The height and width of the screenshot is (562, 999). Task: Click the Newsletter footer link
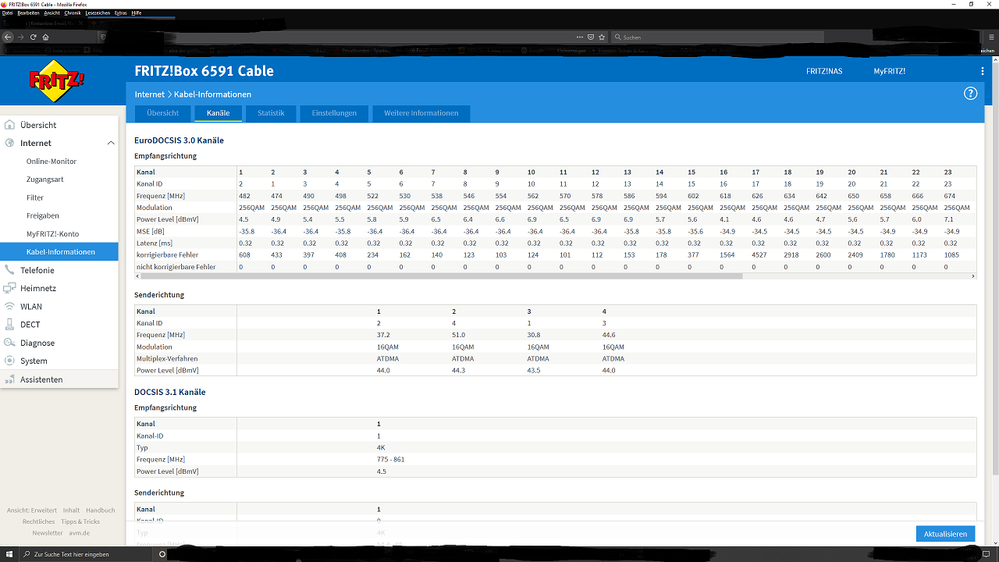(47, 533)
